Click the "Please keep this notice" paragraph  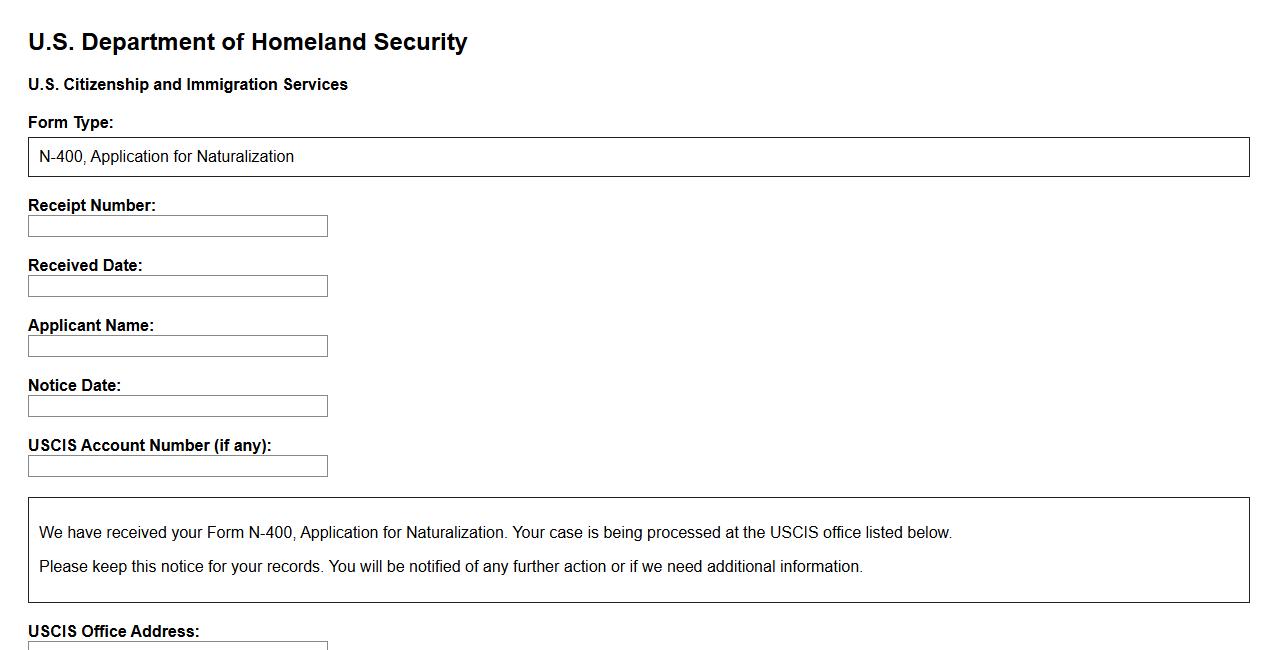click(x=182, y=567)
